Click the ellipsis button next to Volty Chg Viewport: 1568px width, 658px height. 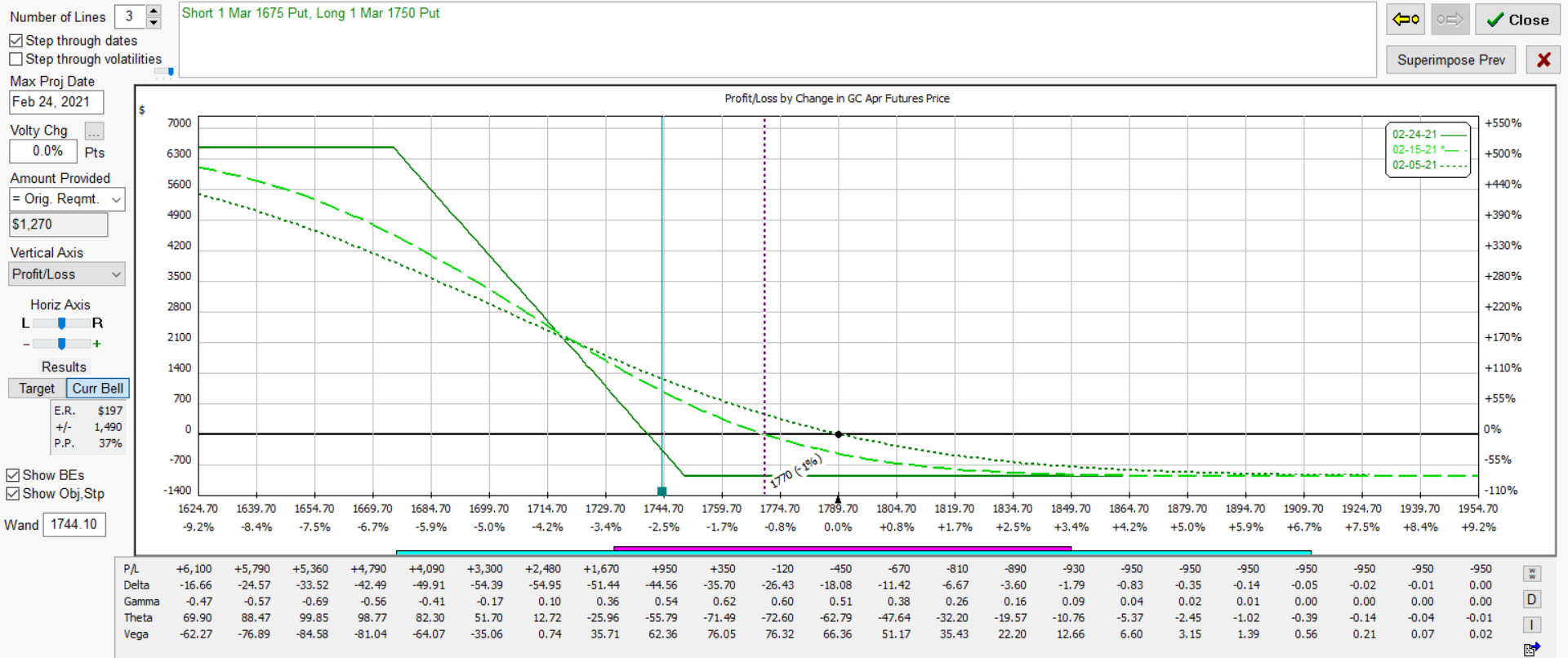(x=95, y=131)
